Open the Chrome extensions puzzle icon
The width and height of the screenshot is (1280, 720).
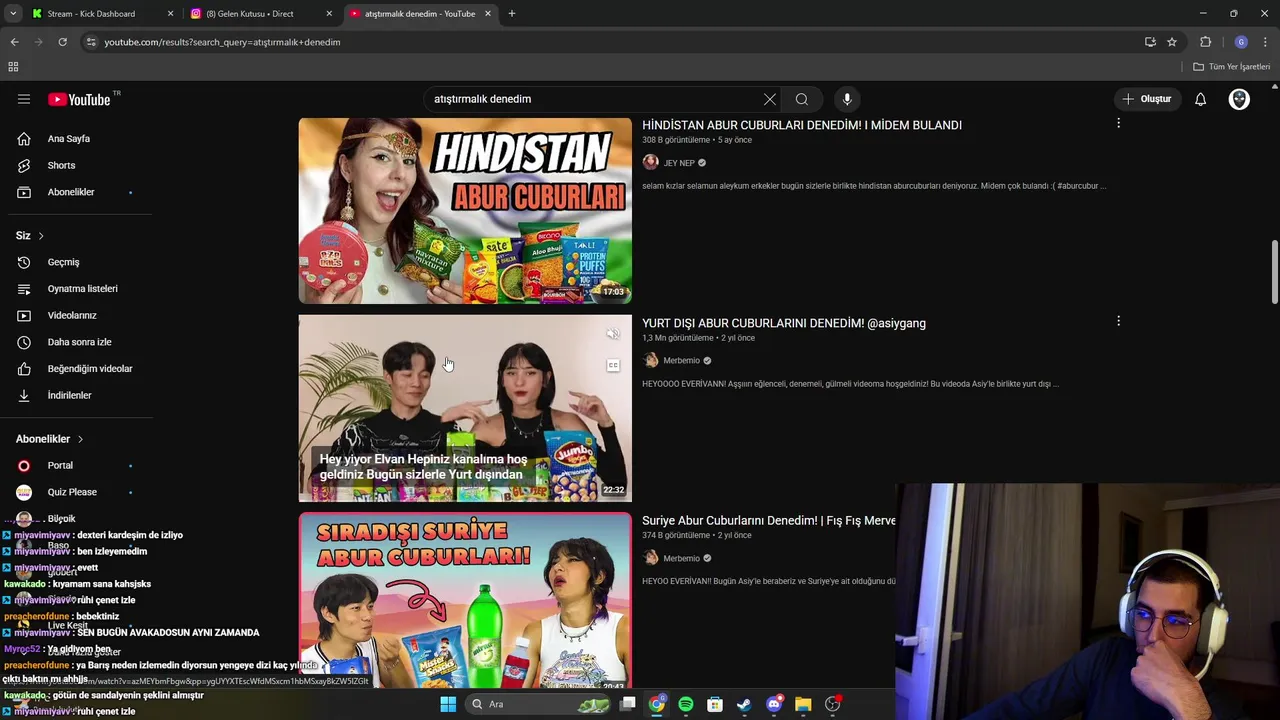1206,42
